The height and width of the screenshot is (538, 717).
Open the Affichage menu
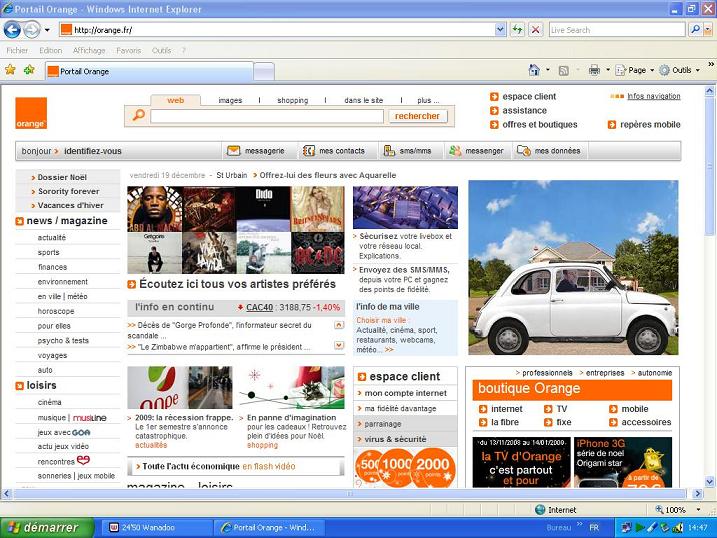(89, 50)
